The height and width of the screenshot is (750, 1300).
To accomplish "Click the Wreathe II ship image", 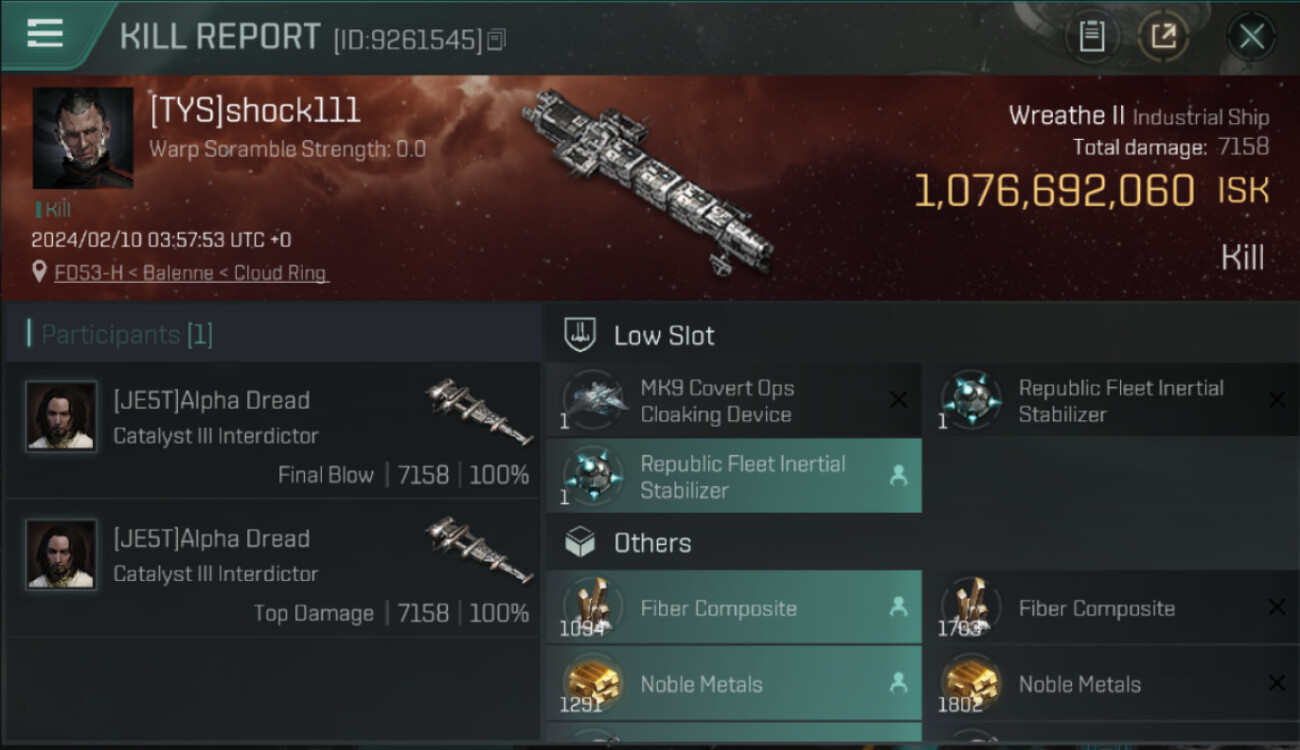I will click(648, 180).
